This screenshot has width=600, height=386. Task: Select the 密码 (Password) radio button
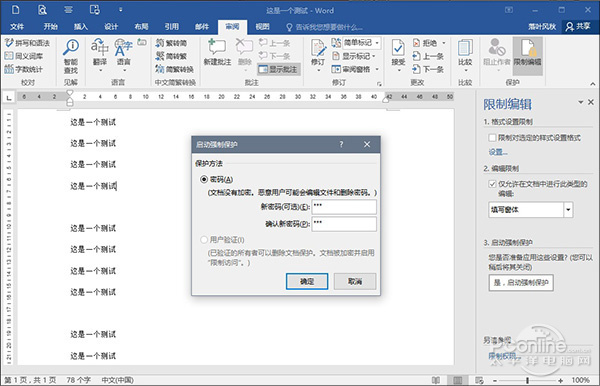[204, 179]
